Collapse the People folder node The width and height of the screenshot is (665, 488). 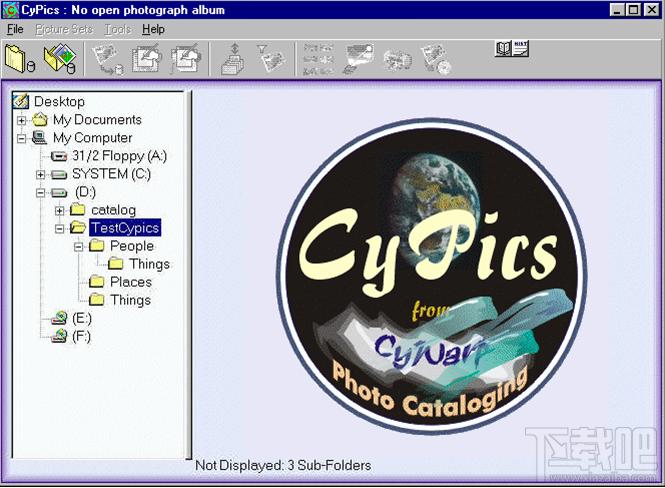(78, 246)
